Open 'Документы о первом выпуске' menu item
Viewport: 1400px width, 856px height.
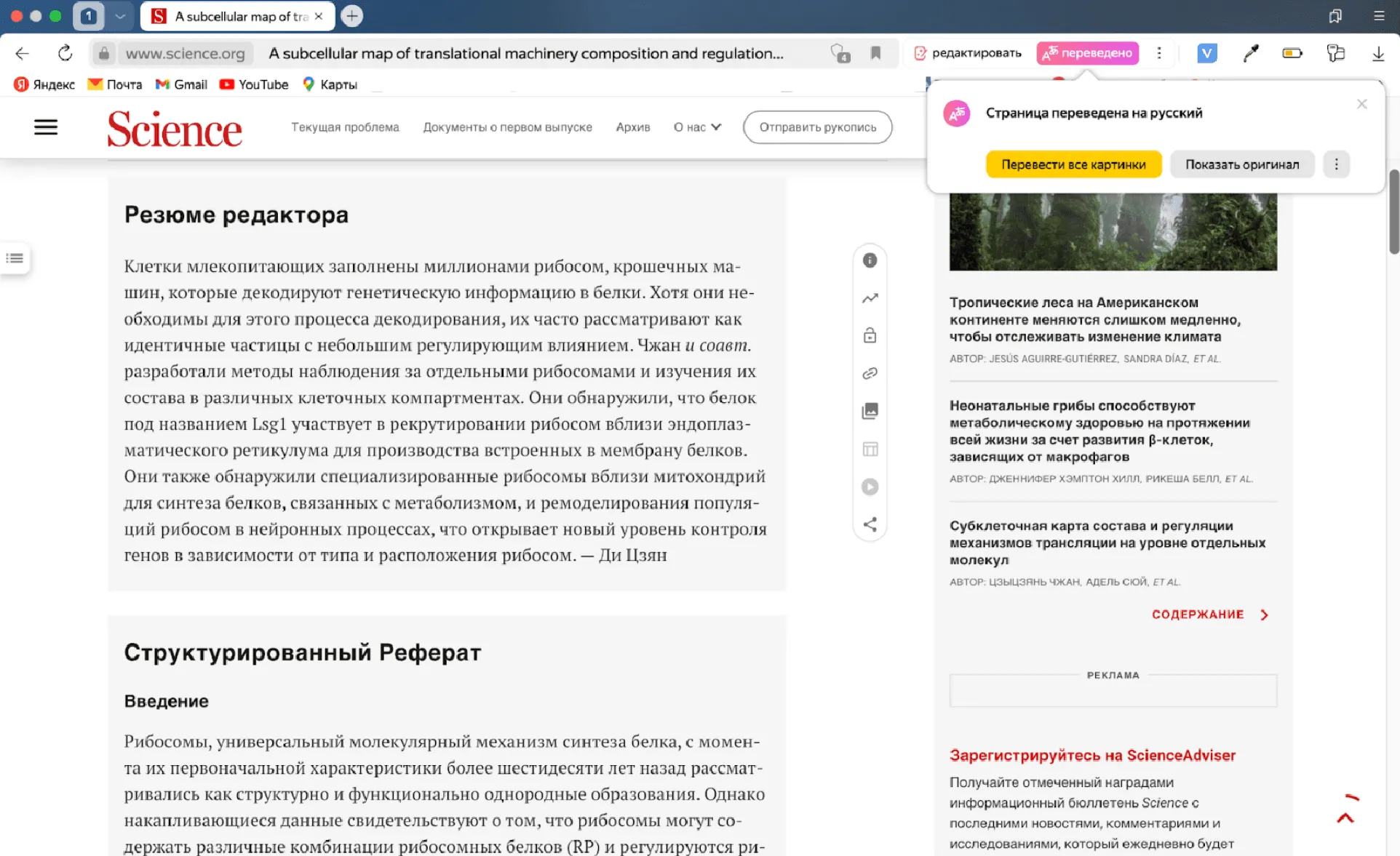(x=508, y=127)
